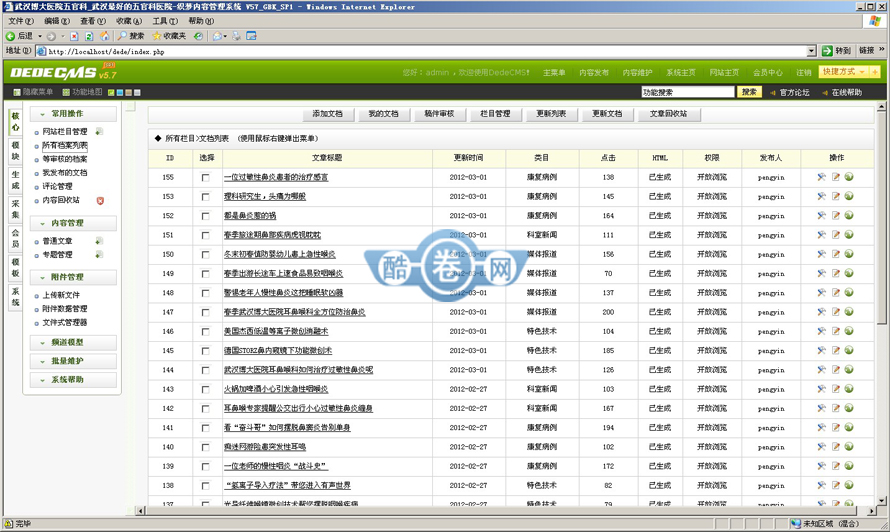Viewport: 890px width, 532px height.
Task: Click the IE Mail envelope icon
Action: (x=217, y=36)
